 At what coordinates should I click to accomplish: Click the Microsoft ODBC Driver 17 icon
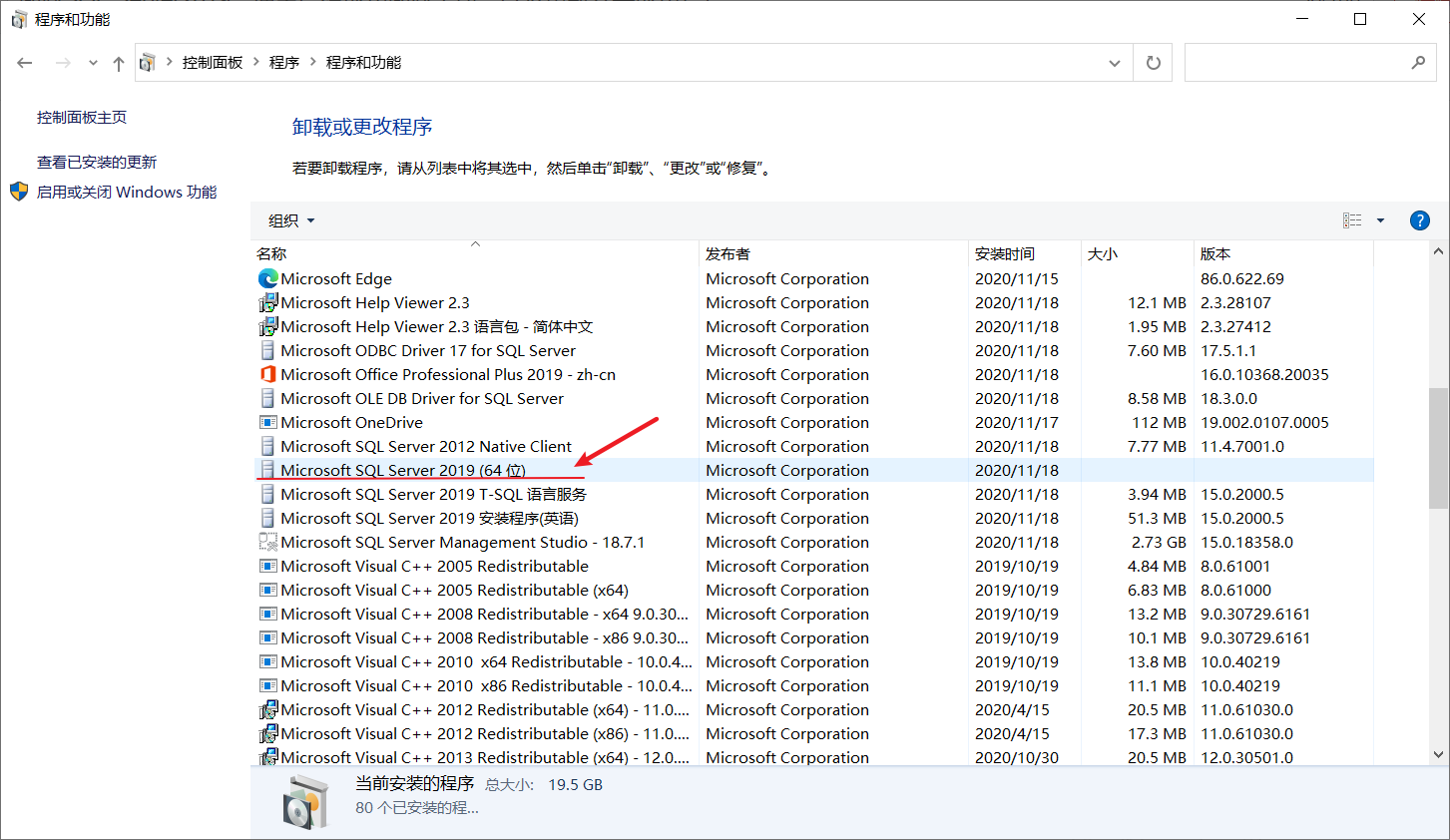(x=267, y=350)
